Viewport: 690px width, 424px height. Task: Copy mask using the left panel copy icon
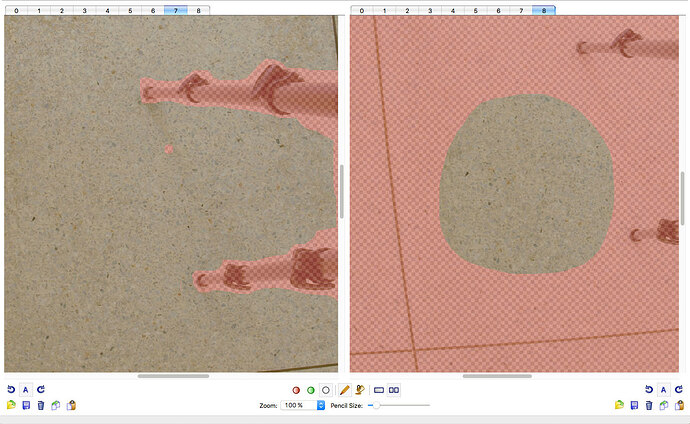click(x=55, y=405)
